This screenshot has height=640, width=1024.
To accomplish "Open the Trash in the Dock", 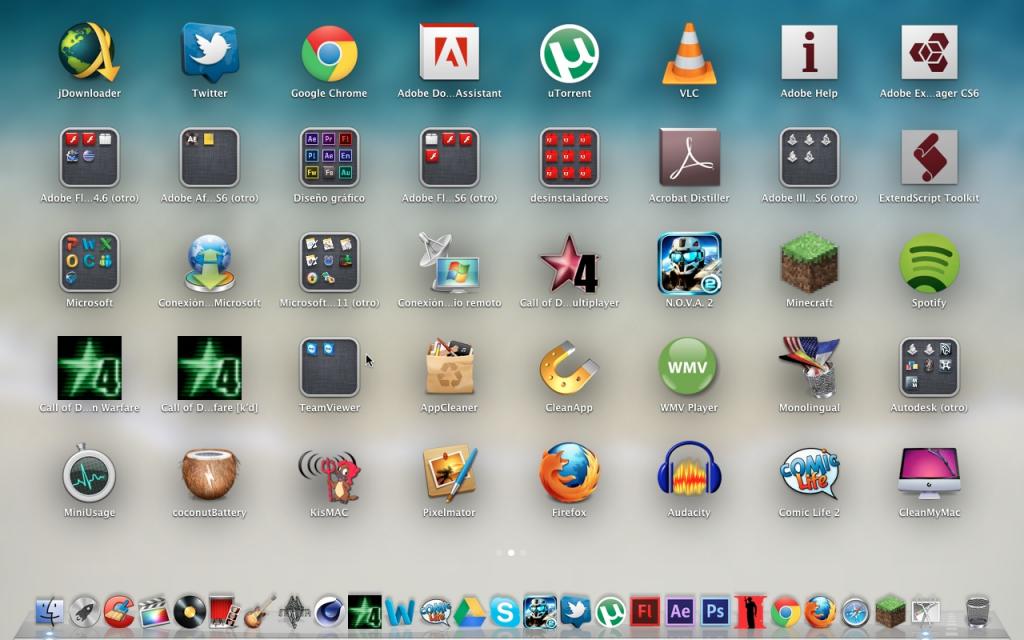I will [978, 612].
